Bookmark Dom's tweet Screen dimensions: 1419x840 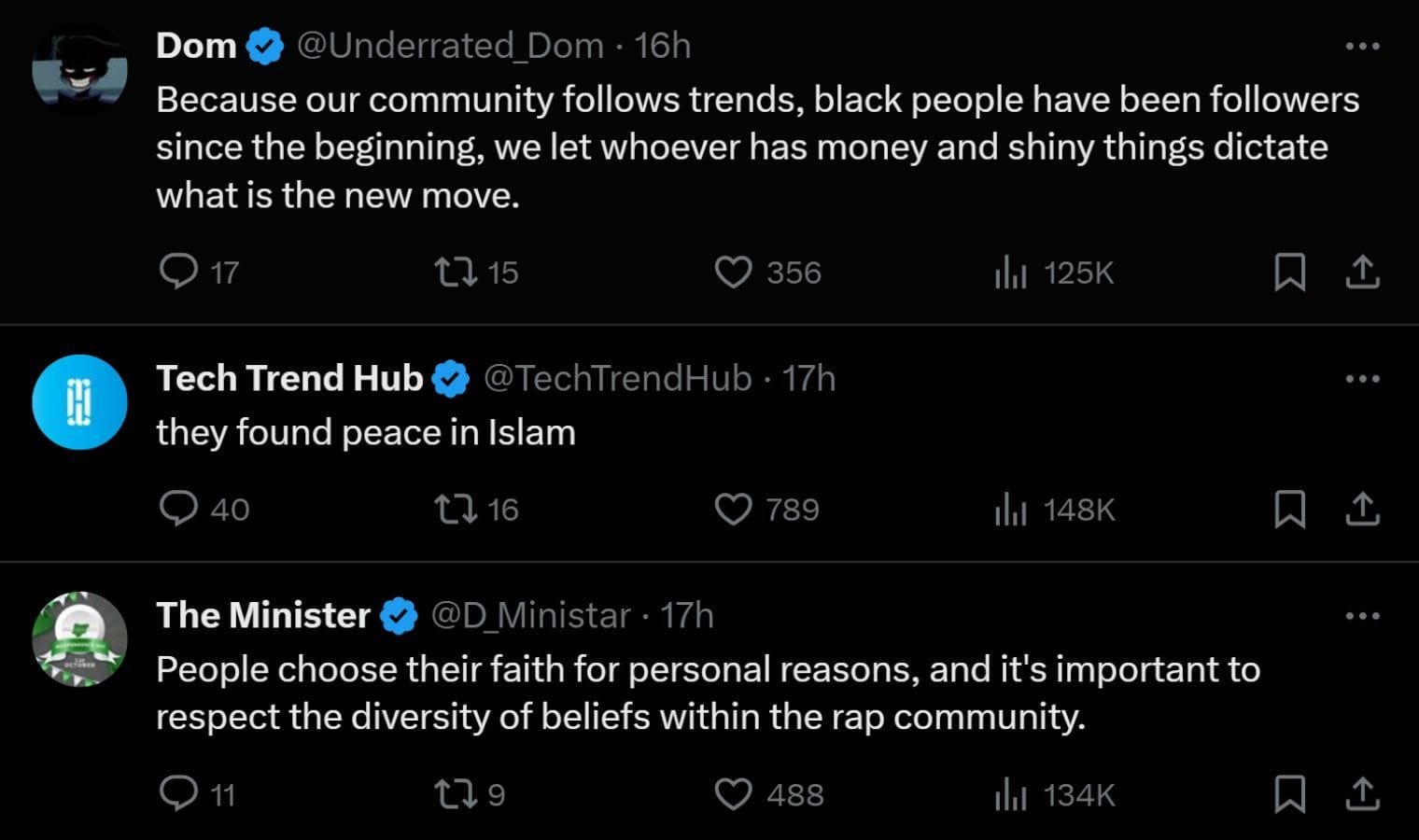point(1290,273)
